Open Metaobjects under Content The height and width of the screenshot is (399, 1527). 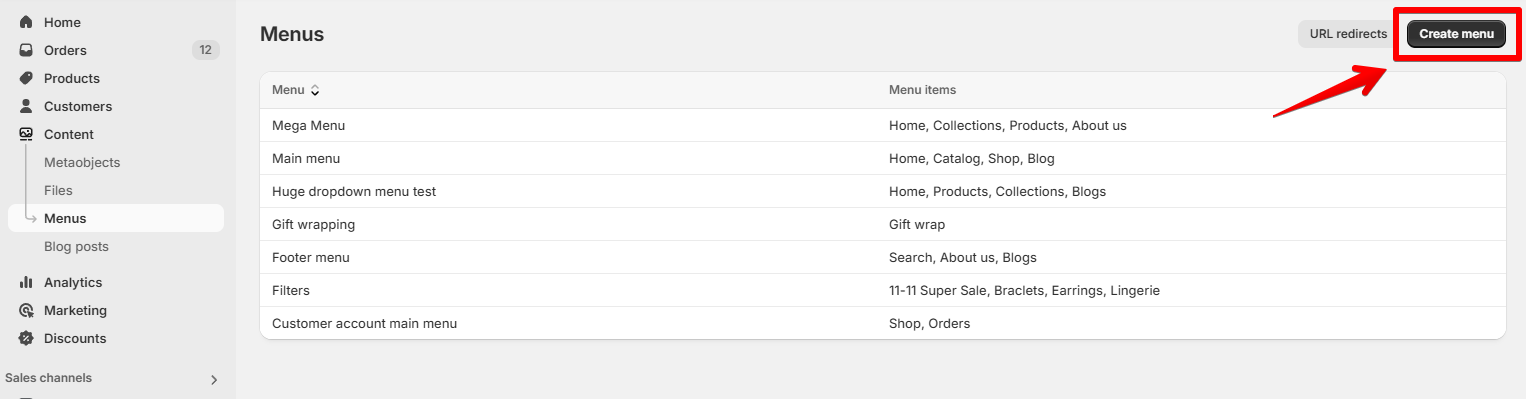click(x=82, y=162)
